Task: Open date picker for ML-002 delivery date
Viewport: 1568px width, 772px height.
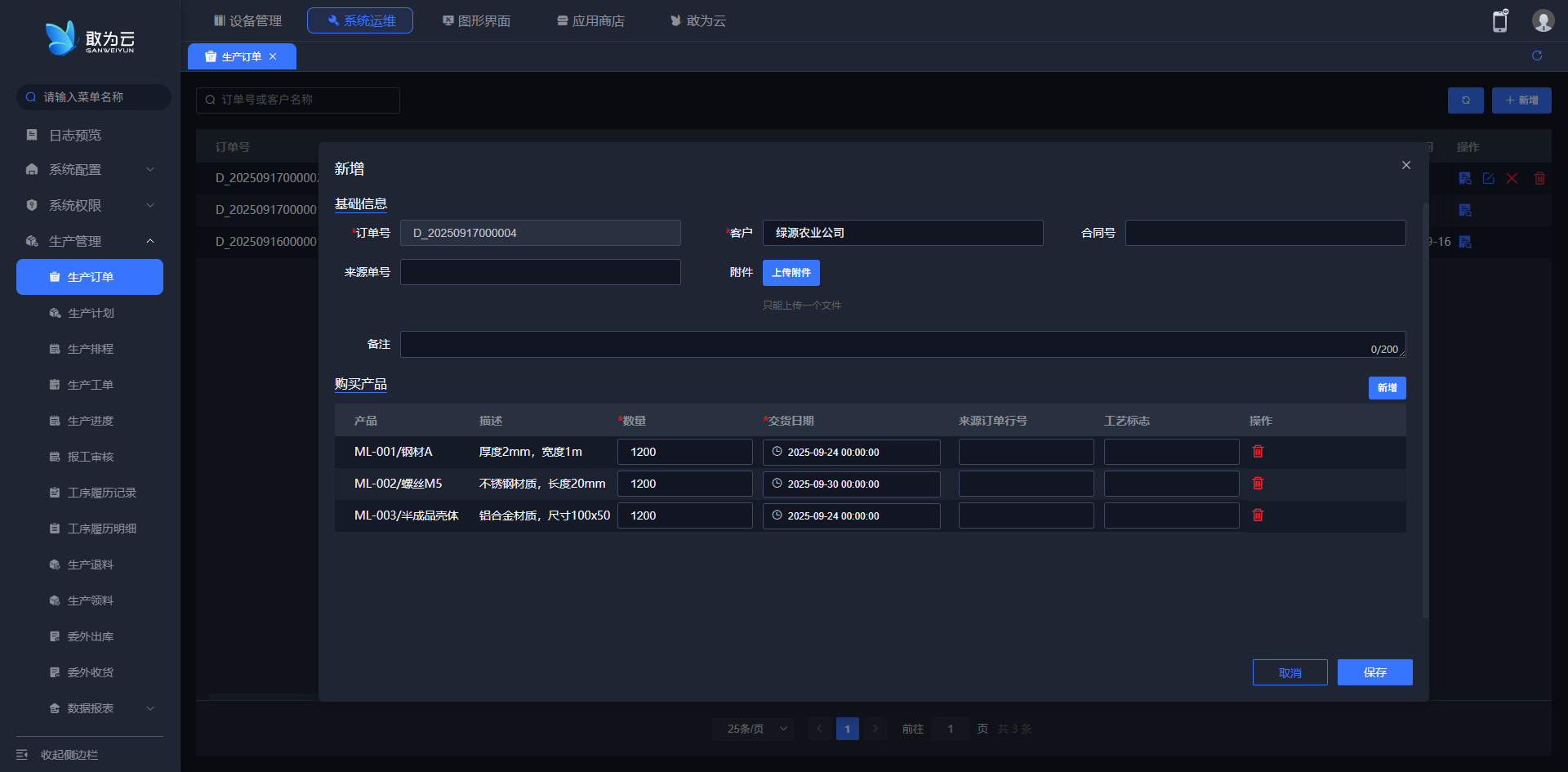Action: click(x=851, y=484)
